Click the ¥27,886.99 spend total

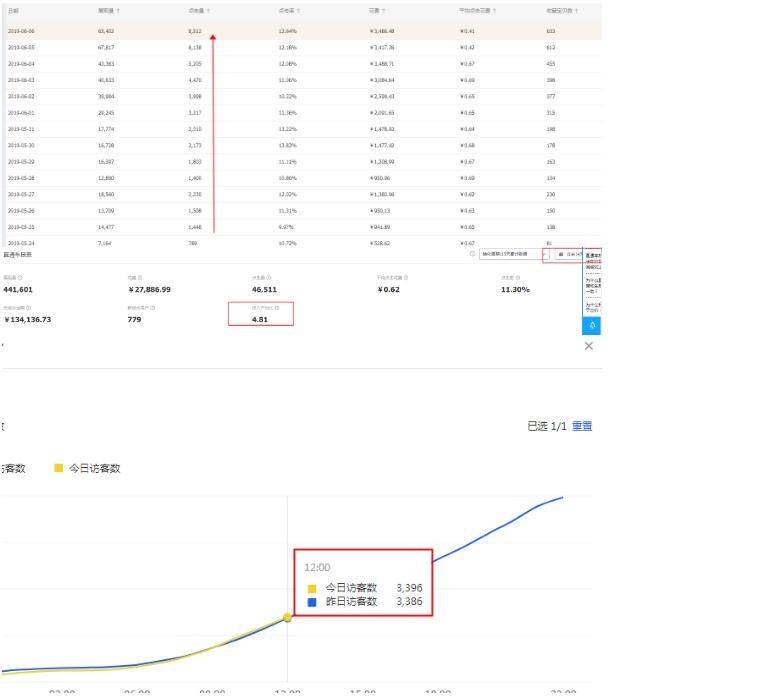pos(149,290)
